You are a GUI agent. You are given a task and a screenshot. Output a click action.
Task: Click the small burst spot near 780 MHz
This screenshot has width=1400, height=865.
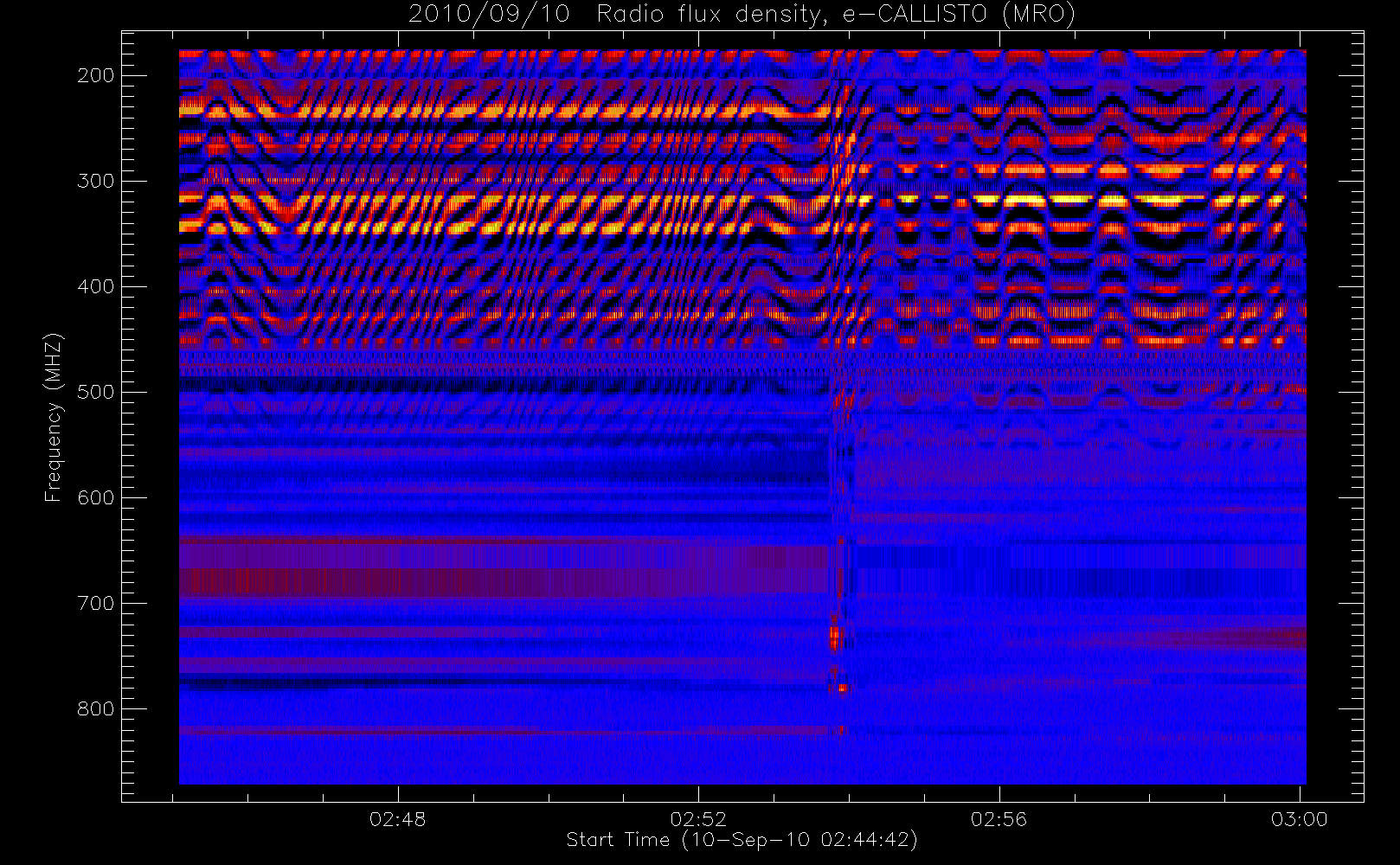[842, 689]
